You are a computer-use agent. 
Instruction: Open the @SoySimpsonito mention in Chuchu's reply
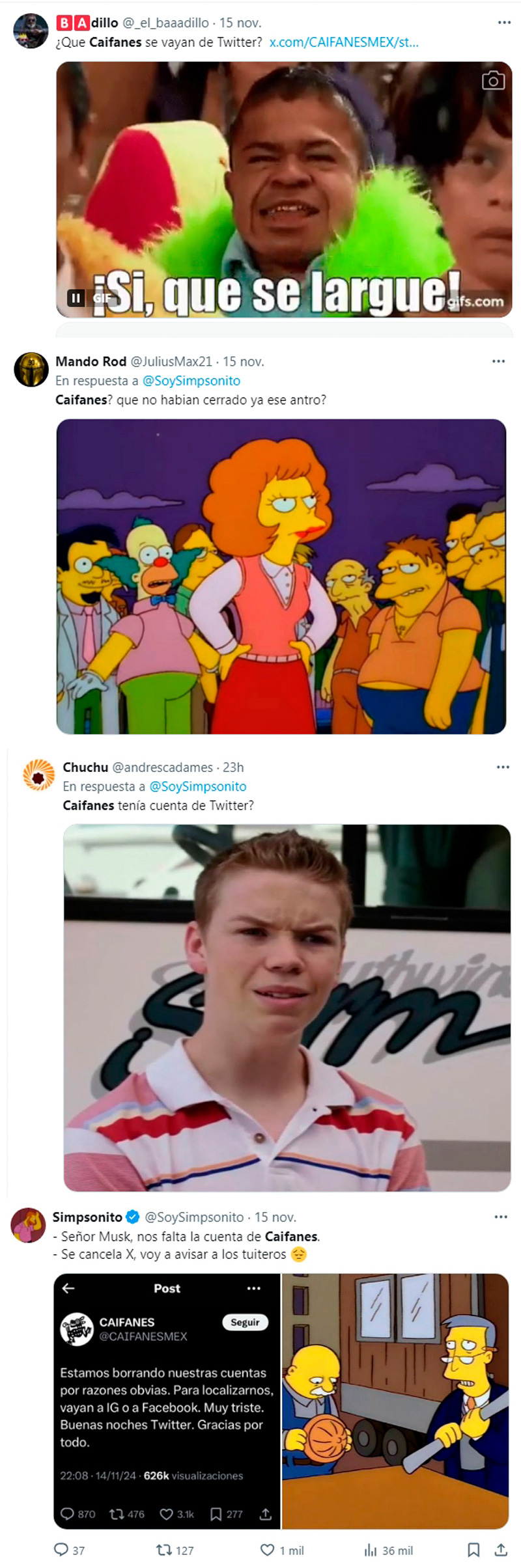pos(198,786)
